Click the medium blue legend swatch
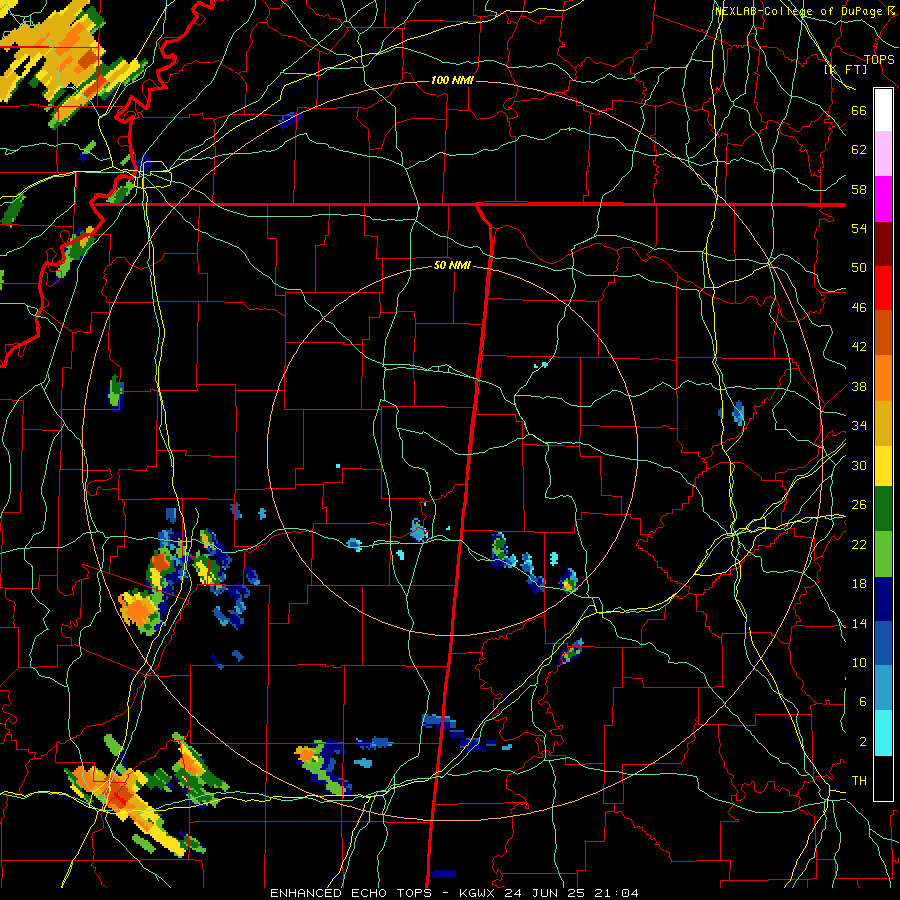This screenshot has height=900, width=900. coord(883,643)
